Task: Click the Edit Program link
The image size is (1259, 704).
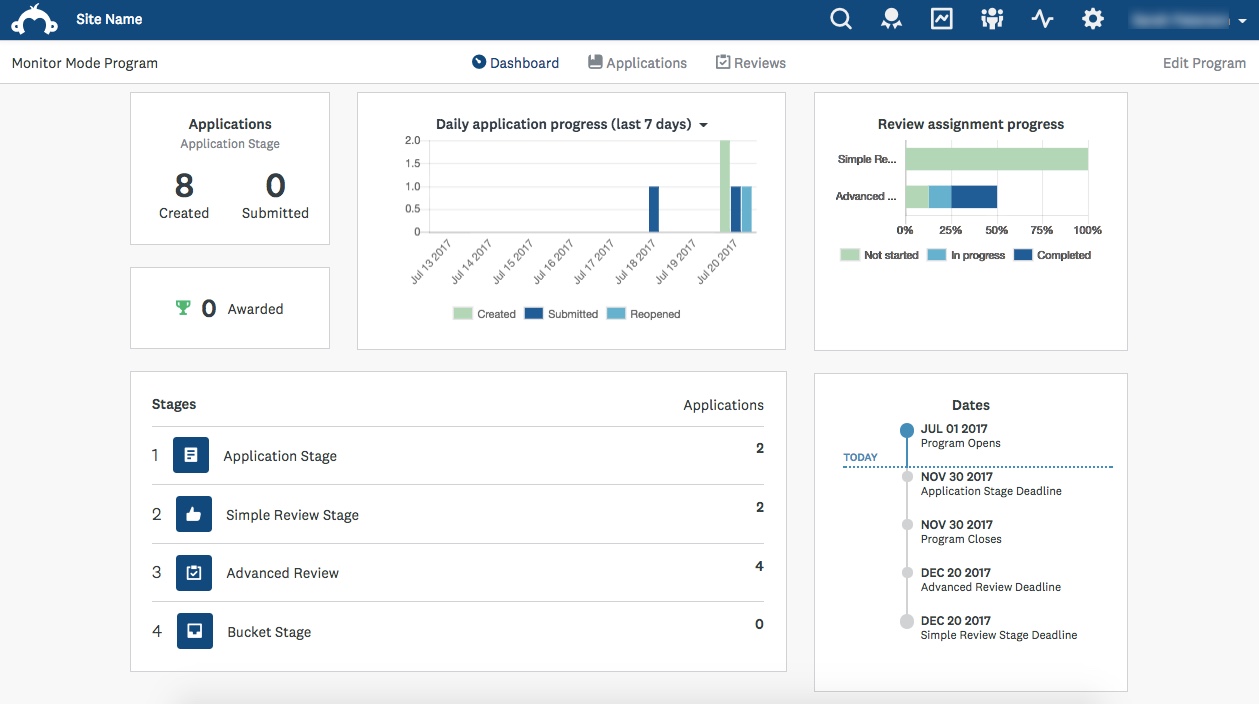Action: coord(1203,62)
